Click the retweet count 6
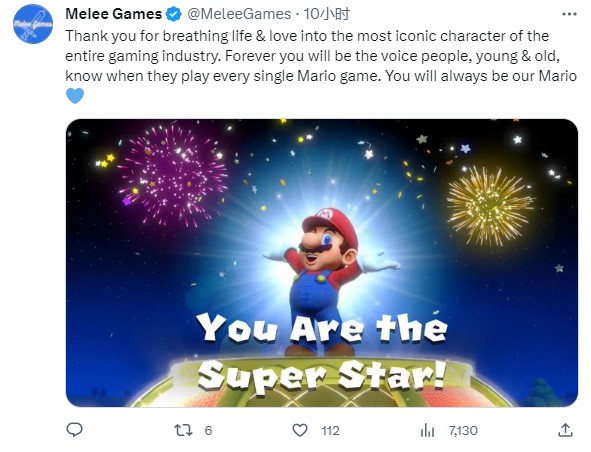This screenshot has height=452, width=591. point(208,431)
